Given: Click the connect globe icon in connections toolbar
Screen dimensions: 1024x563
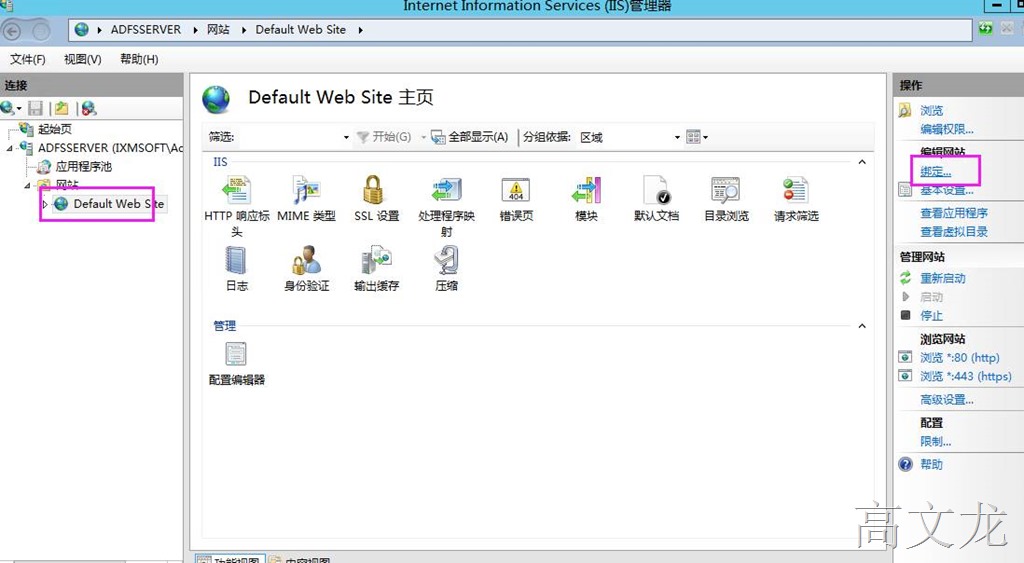Looking at the screenshot, I should (x=8, y=108).
